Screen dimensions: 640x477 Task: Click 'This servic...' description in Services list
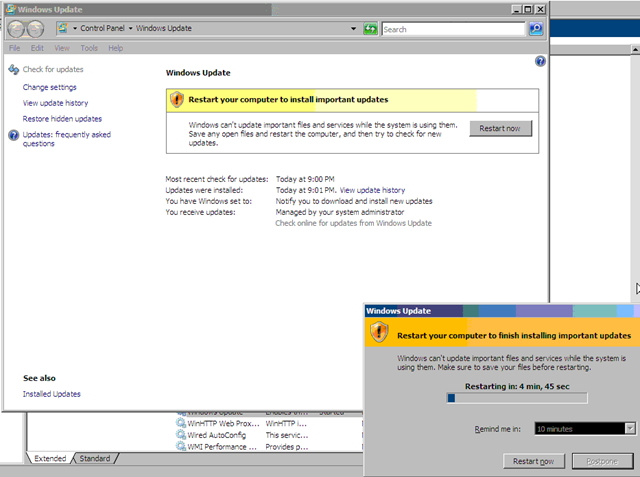(x=287, y=435)
